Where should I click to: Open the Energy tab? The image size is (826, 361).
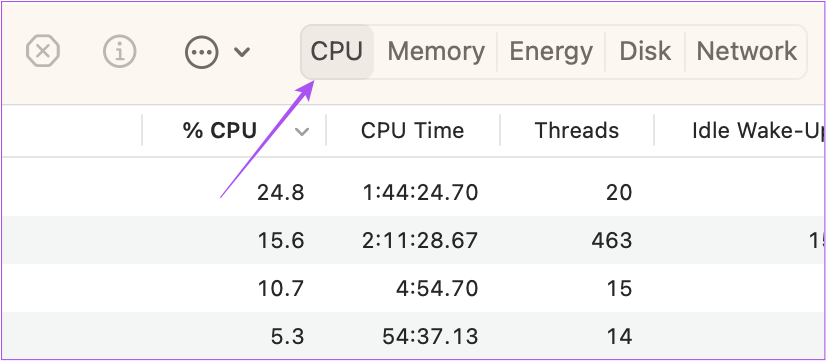[551, 52]
